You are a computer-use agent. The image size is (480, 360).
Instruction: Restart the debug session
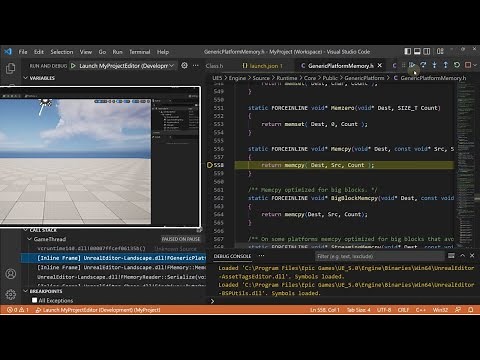(457, 65)
